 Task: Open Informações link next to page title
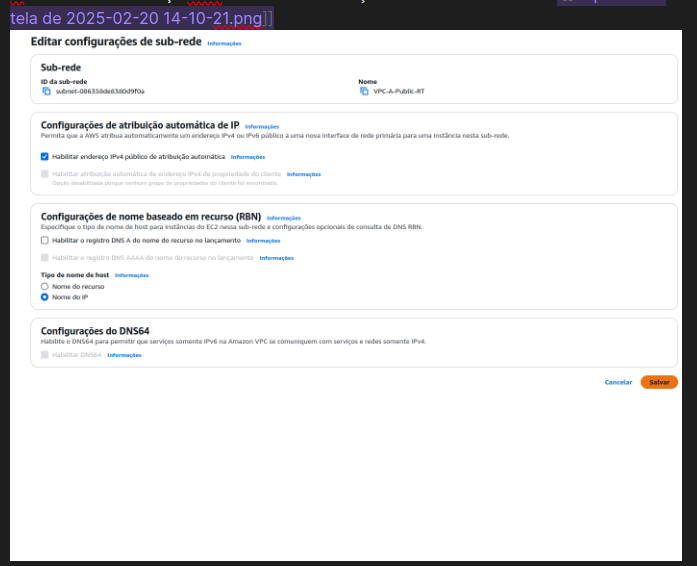tap(224, 44)
